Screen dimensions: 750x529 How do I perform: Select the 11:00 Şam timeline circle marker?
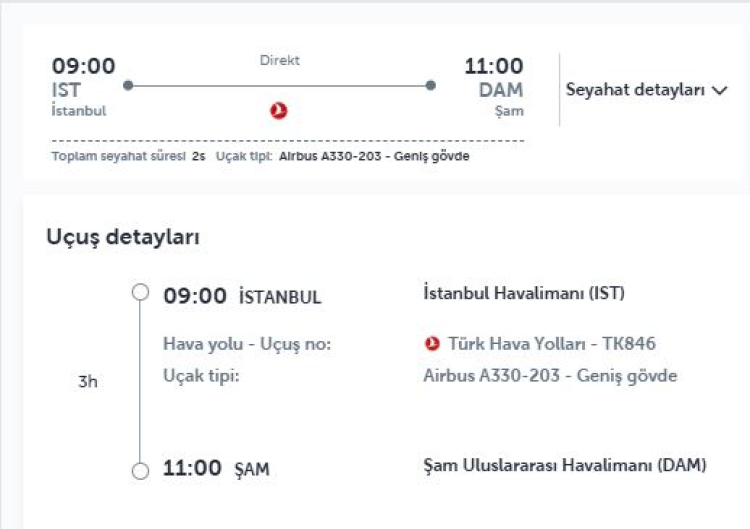coord(140,468)
